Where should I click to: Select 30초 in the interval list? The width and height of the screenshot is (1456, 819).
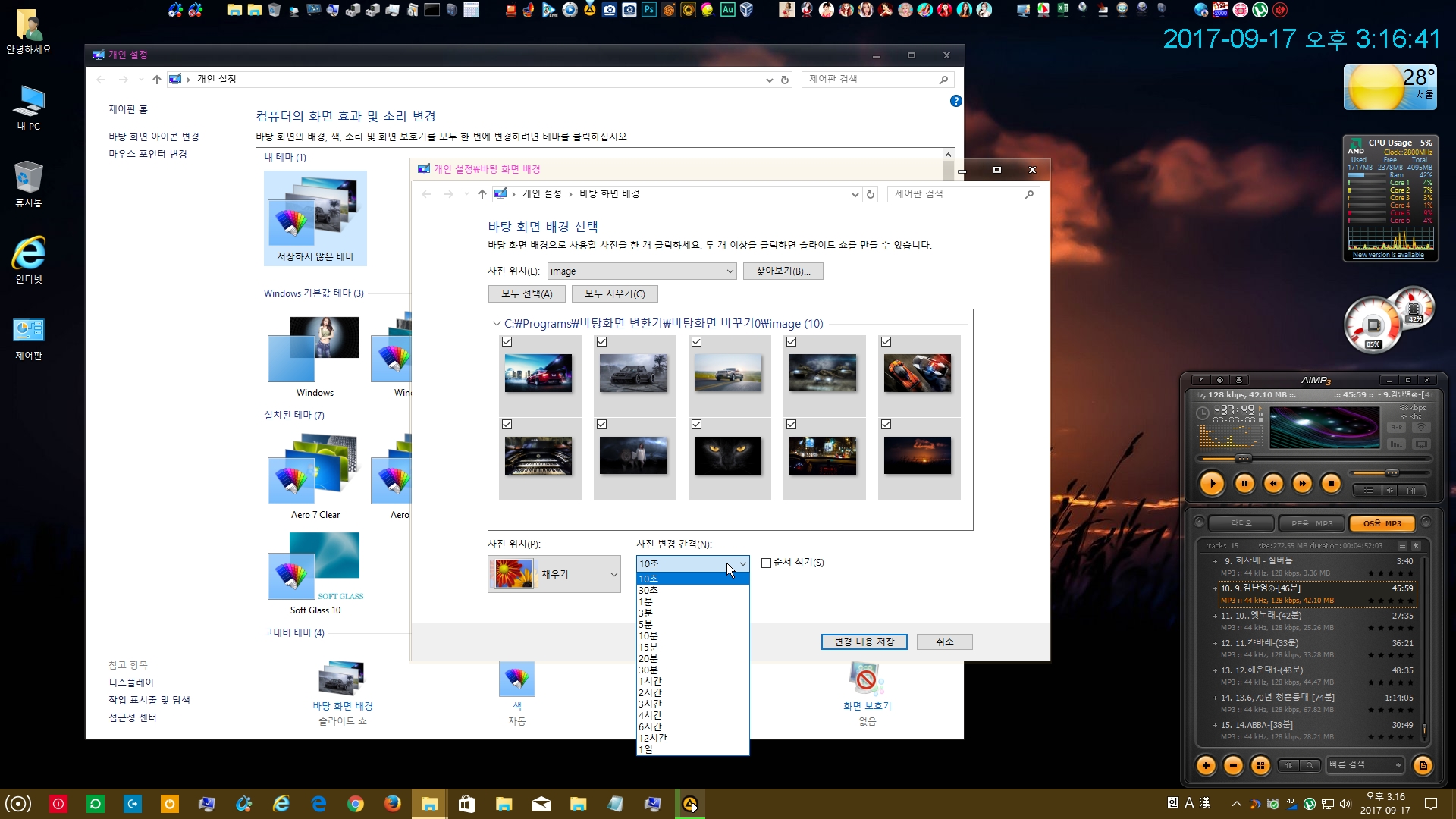coord(692,590)
